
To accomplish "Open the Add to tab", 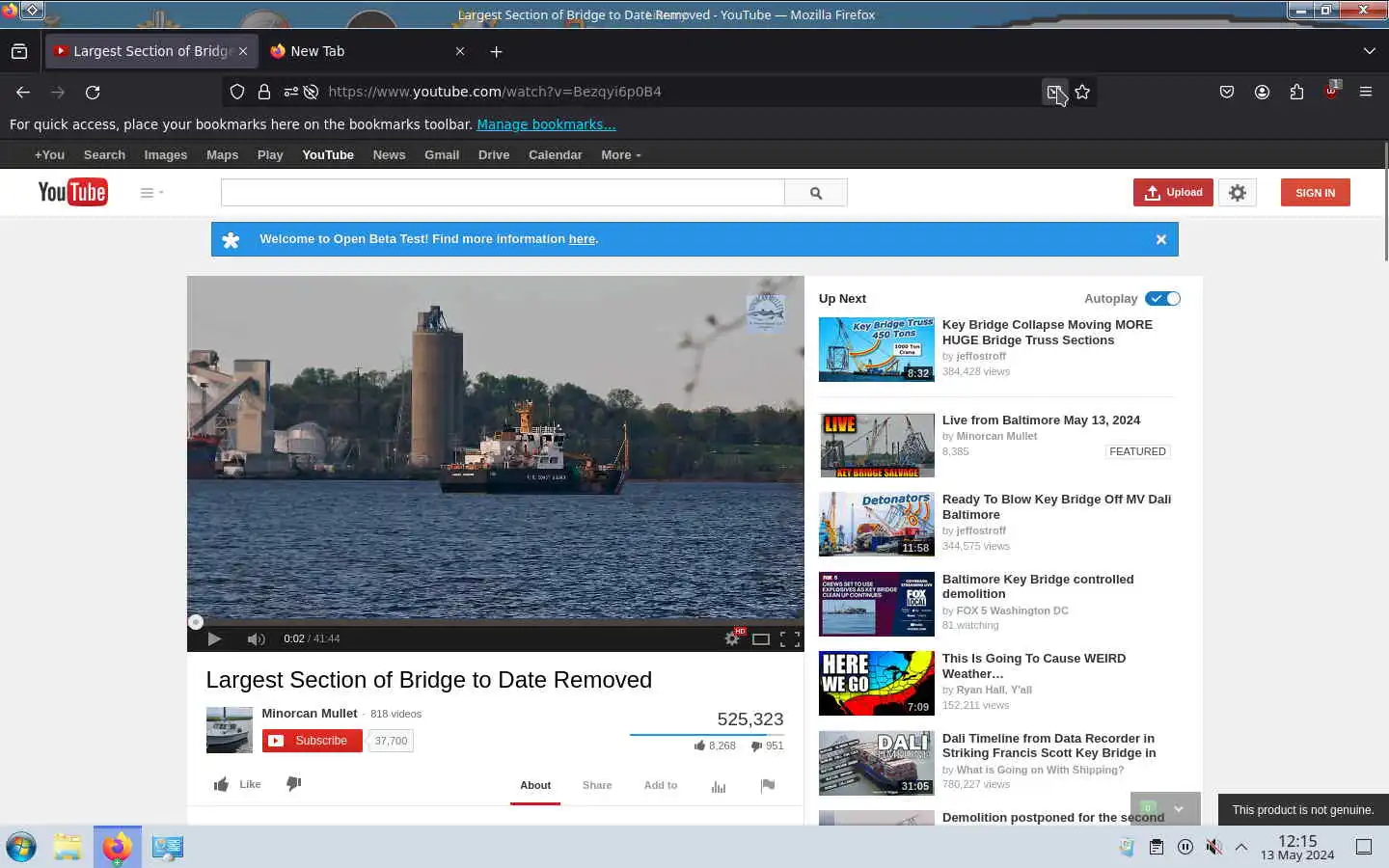I will (x=661, y=785).
